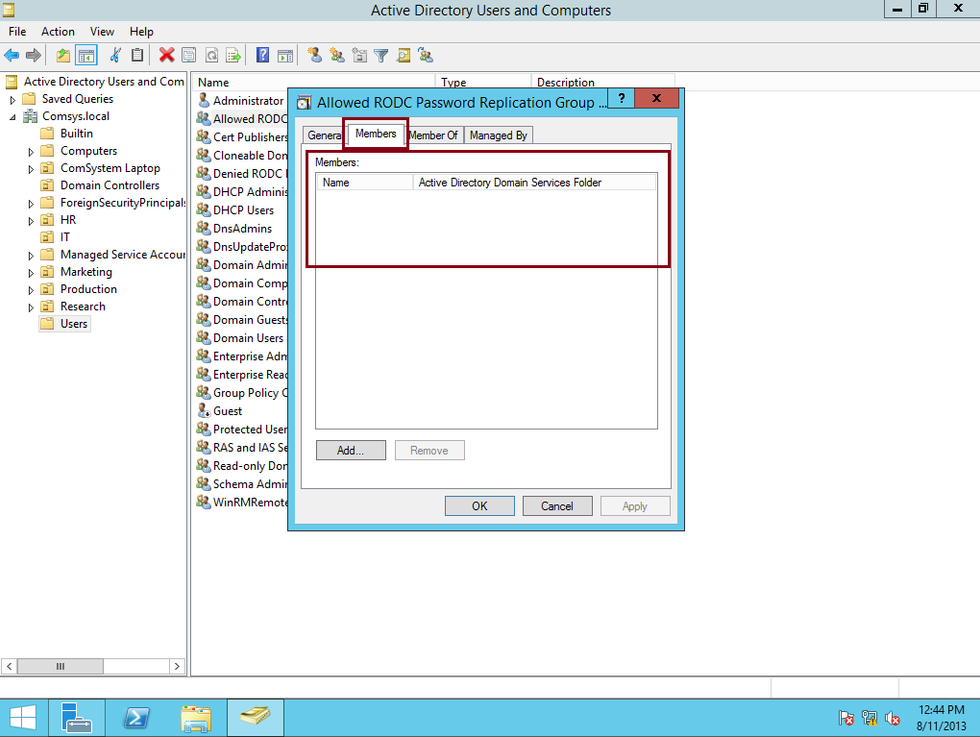The image size is (980, 737).
Task: Open Server Manager from the taskbar
Action: click(x=76, y=718)
